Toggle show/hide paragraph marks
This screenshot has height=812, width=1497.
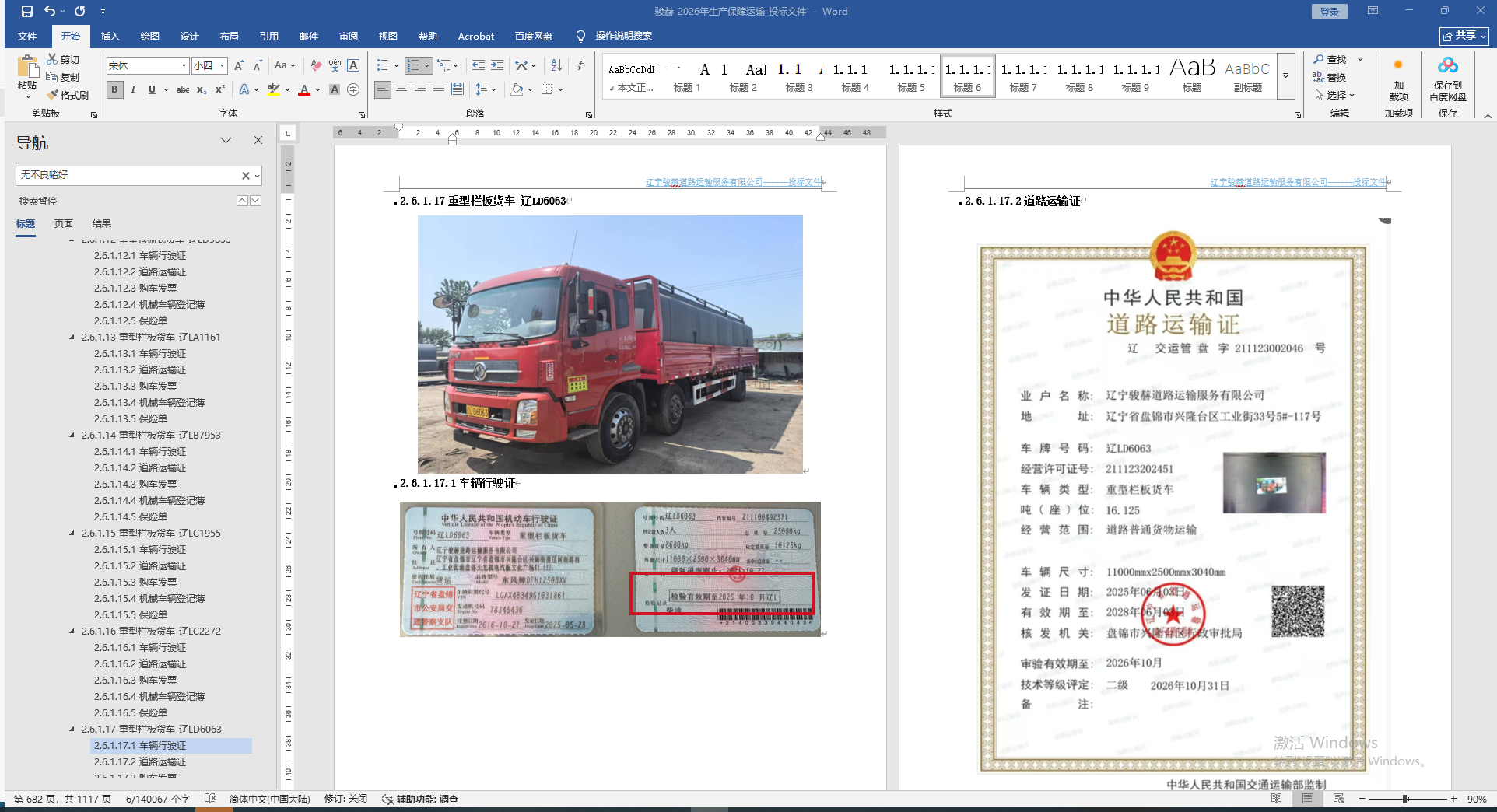tap(581, 66)
